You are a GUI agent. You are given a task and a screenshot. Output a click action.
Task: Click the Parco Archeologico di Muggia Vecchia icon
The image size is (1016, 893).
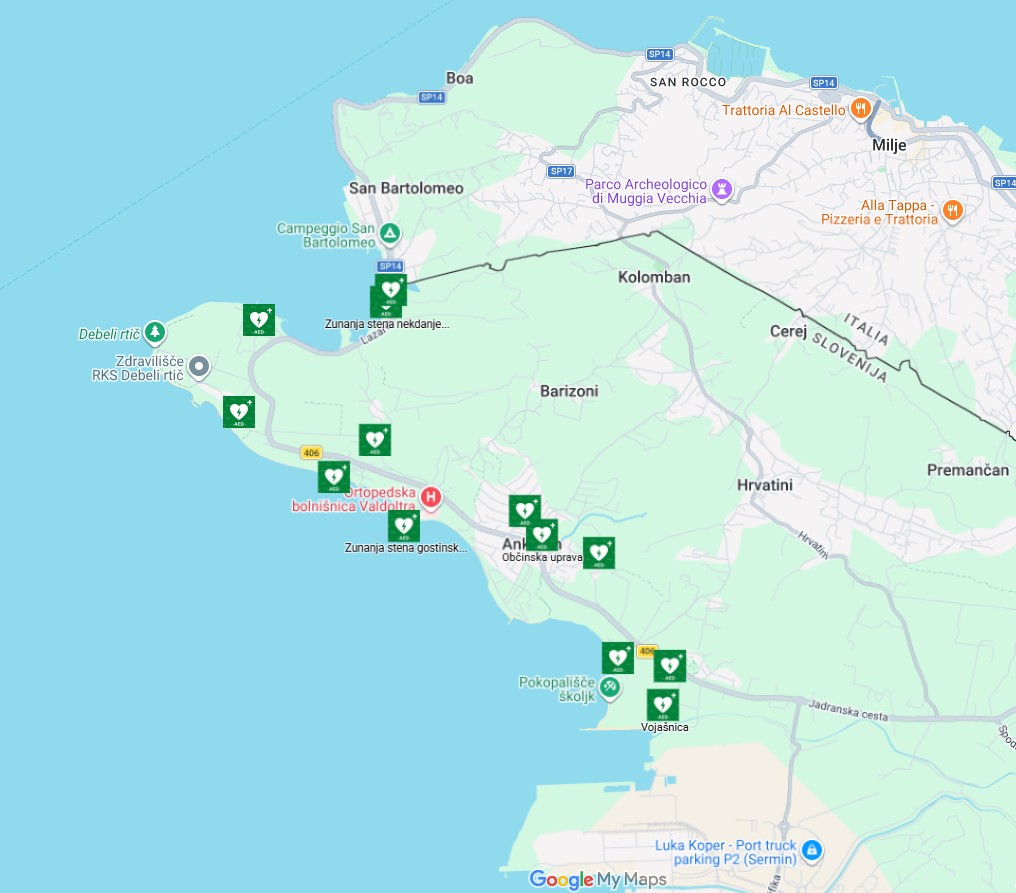click(722, 189)
